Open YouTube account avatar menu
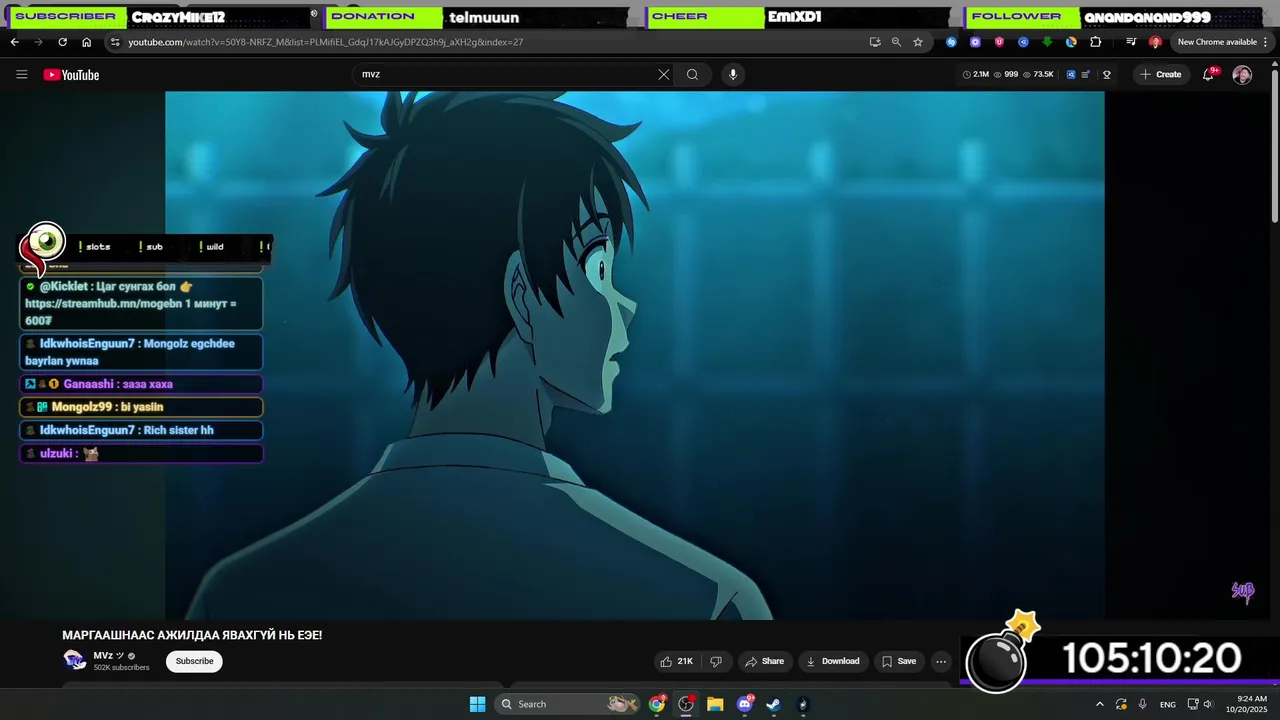Image resolution: width=1280 pixels, height=720 pixels. [x=1242, y=75]
